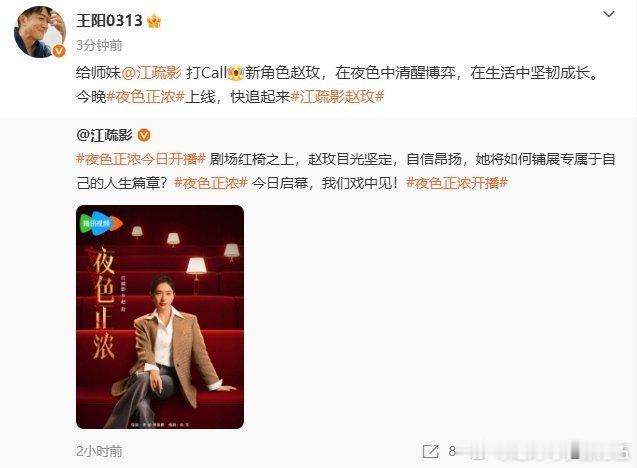Viewport: 637px width, 468px height.
Task: Click the crown membership badge beside 王阳0313
Action: (x=154, y=21)
